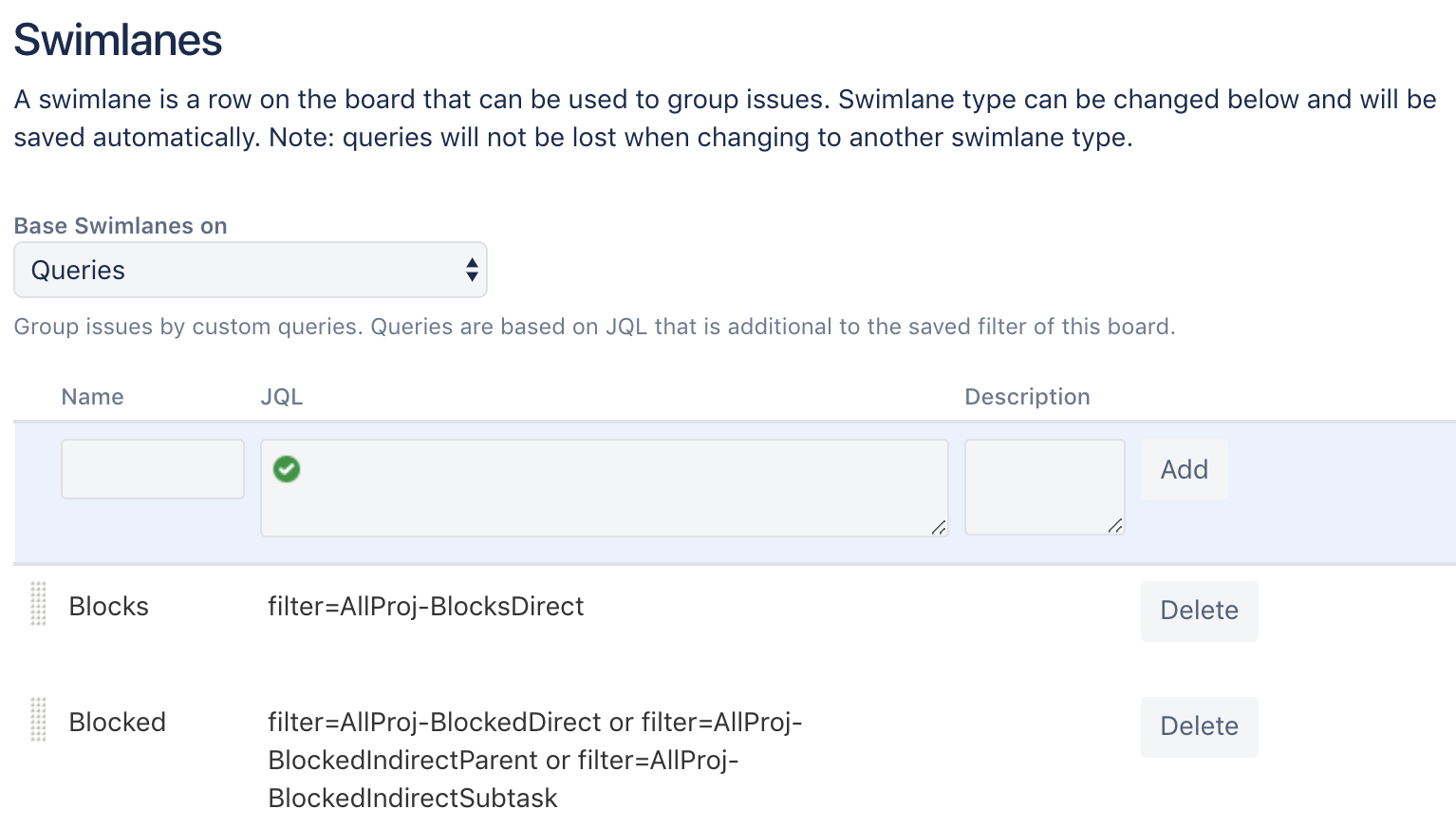Click the JQL column header

pos(282,397)
